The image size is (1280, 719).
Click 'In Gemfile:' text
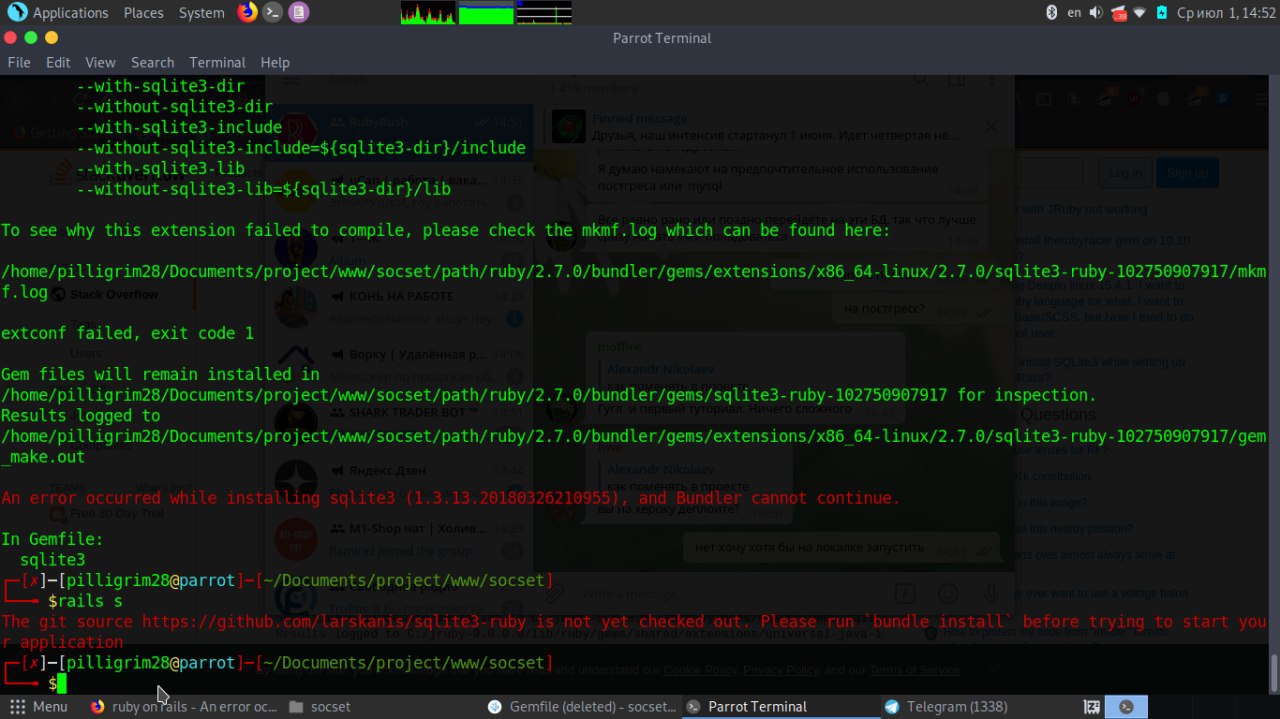pyautogui.click(x=52, y=539)
